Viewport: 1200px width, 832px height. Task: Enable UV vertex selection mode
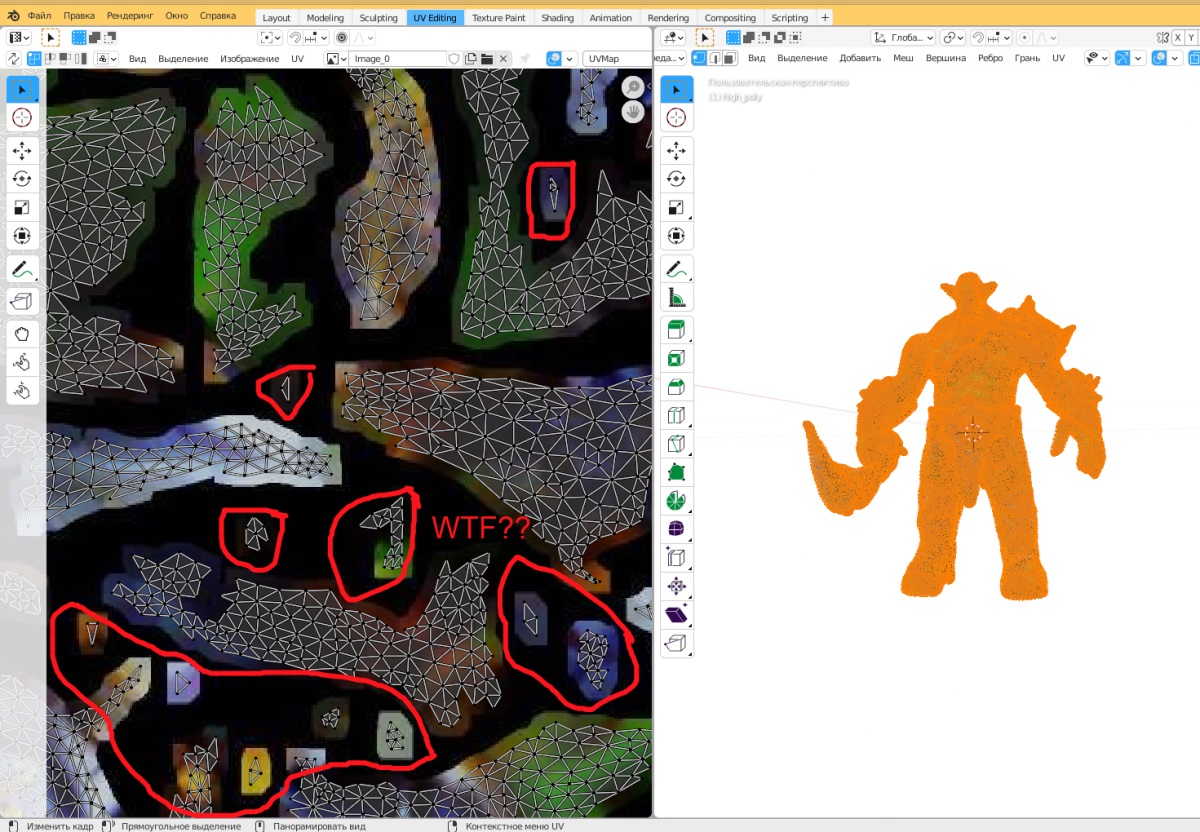click(34, 59)
